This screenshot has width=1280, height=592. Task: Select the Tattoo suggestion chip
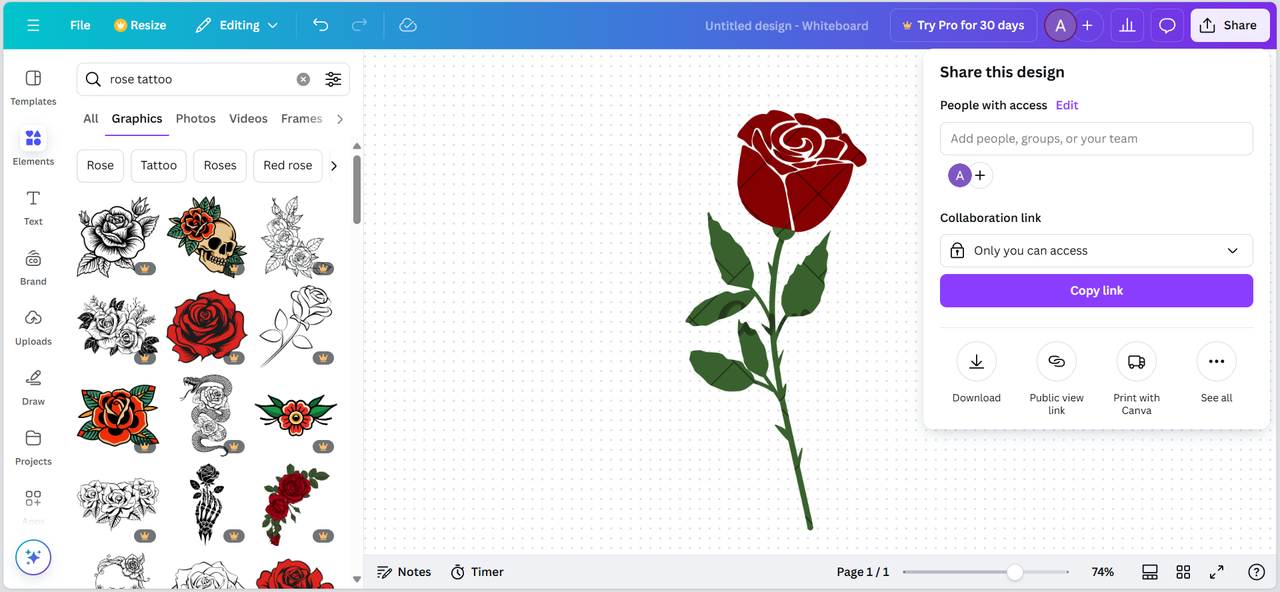(158, 166)
